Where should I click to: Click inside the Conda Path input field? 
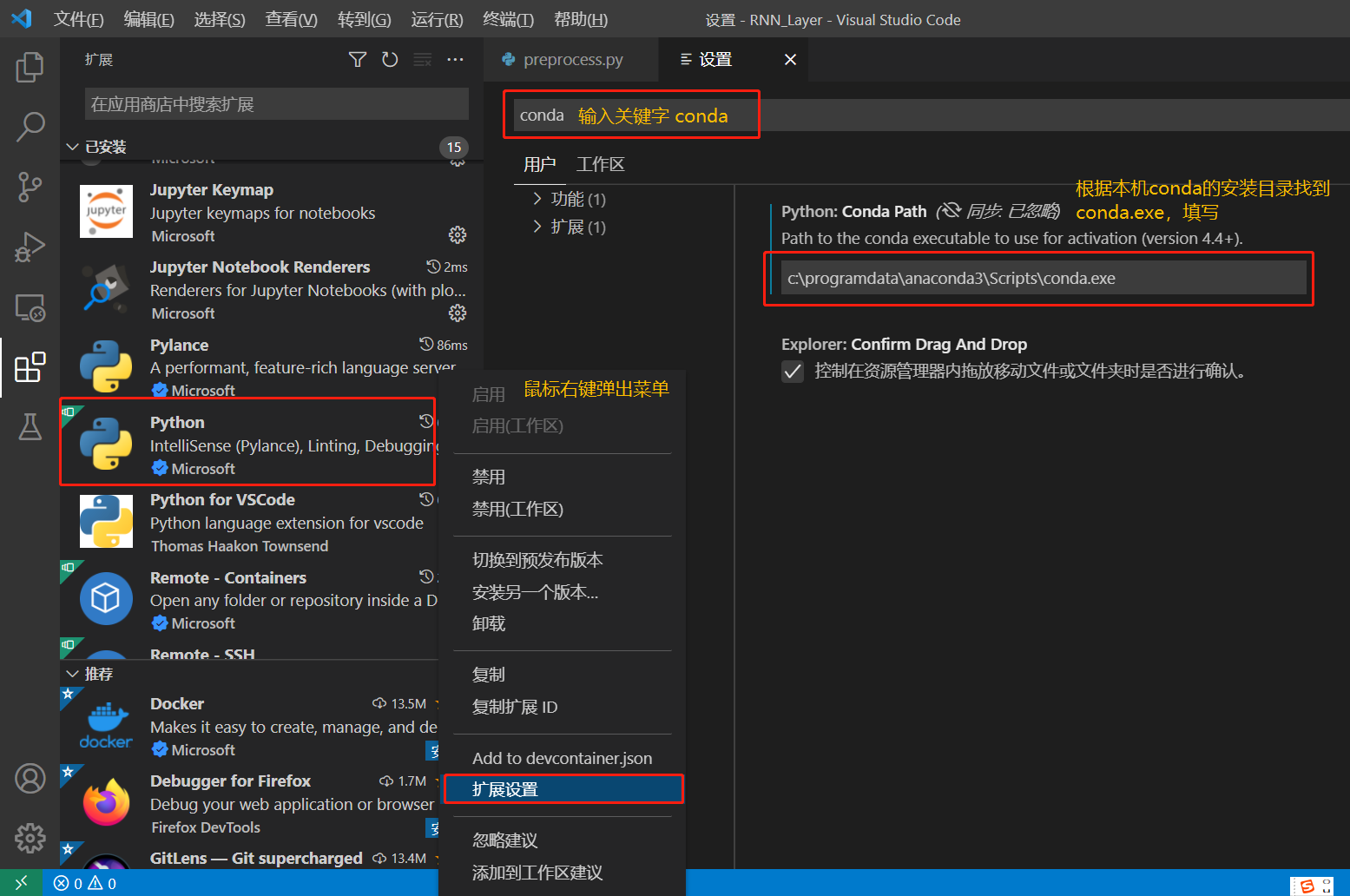[1038, 278]
